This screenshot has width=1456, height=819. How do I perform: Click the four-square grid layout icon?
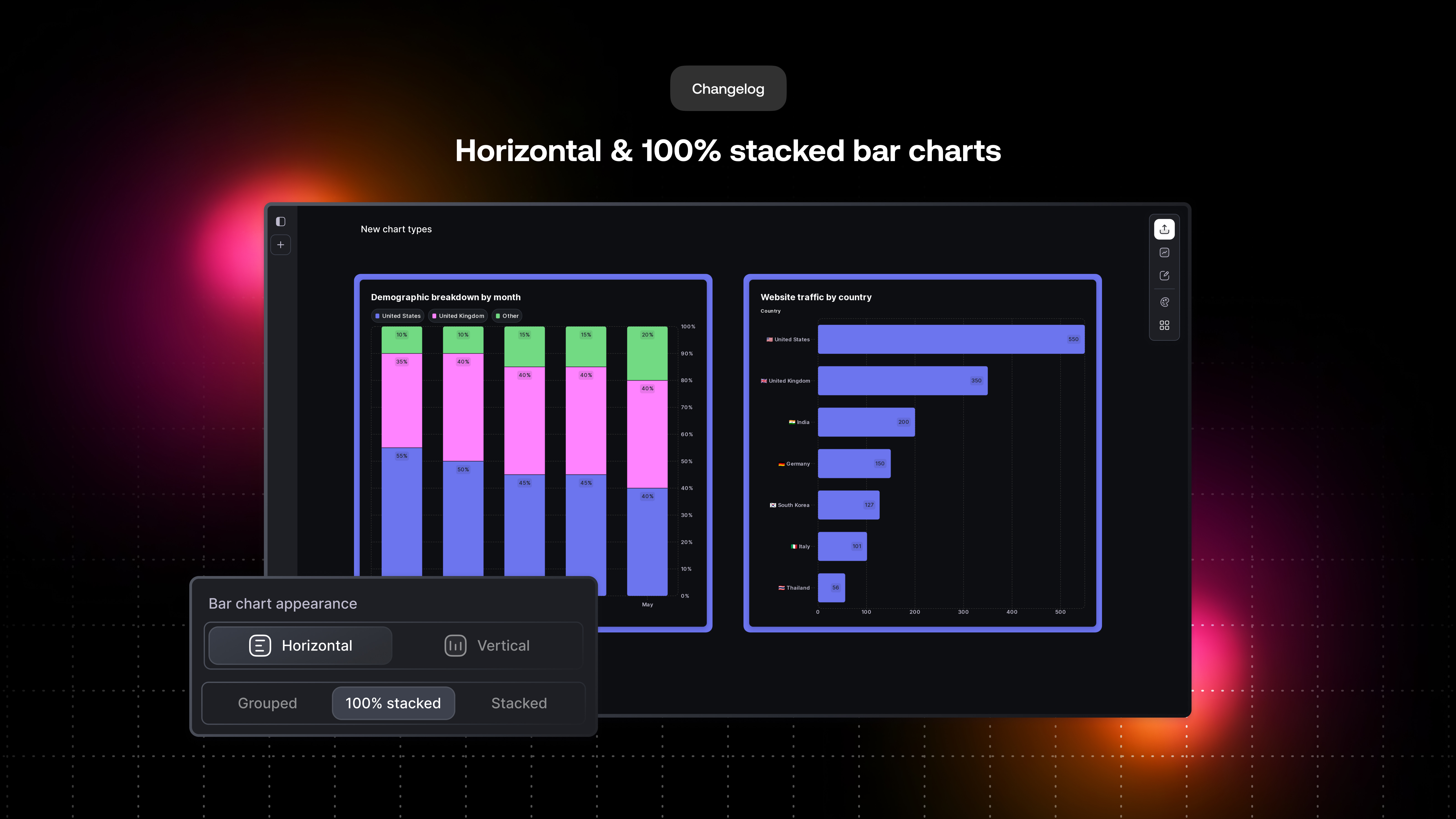pos(1164,326)
